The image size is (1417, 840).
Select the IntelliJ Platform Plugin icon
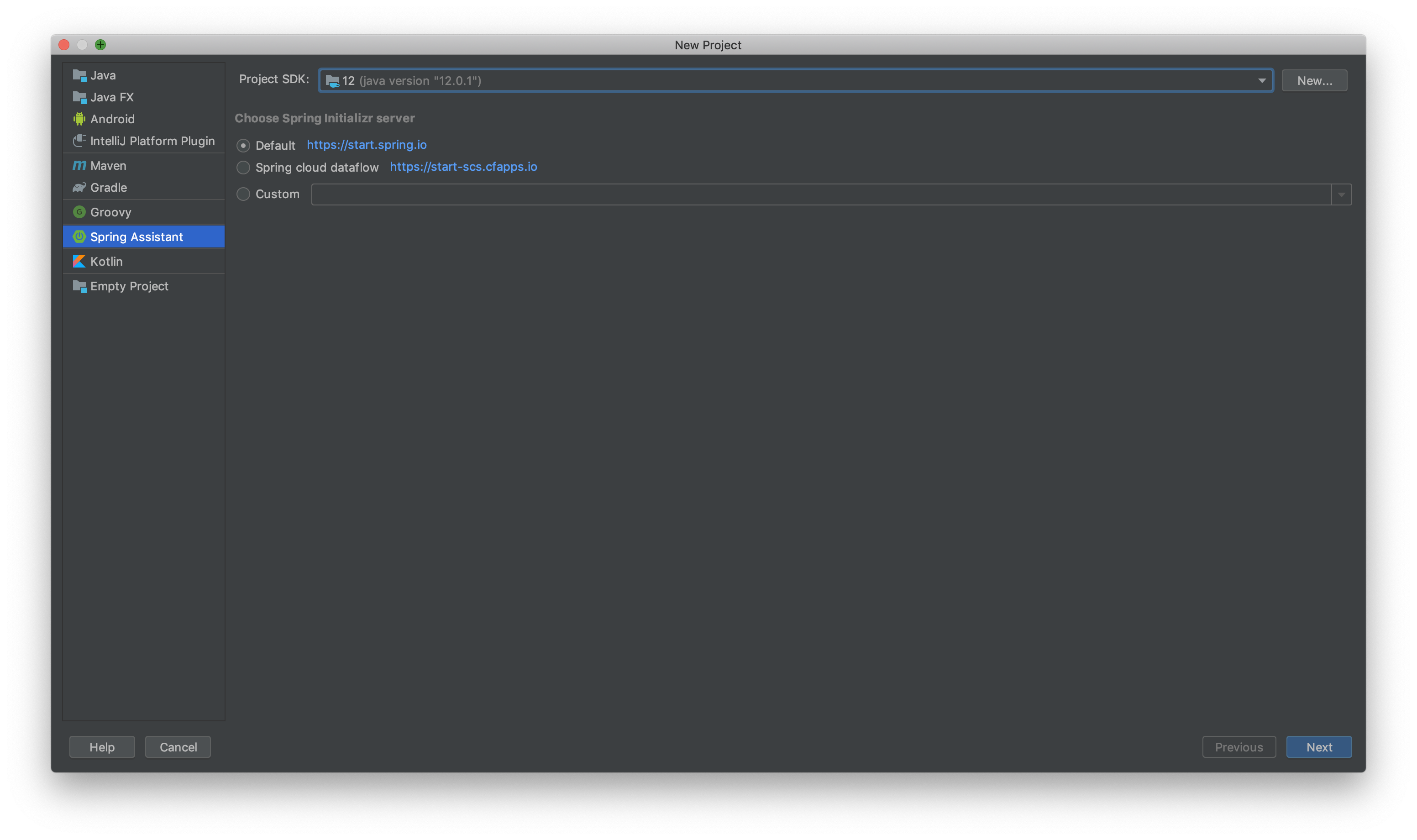tap(79, 140)
